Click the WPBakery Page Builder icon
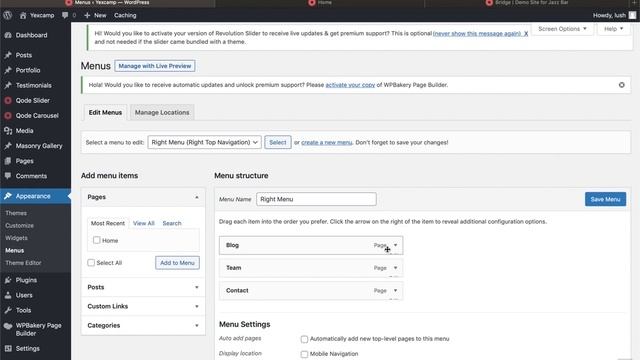This screenshot has width=640, height=360. click(8, 326)
